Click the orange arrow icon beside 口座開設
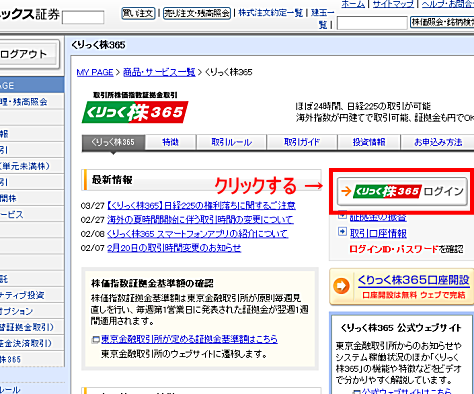 click(341, 286)
